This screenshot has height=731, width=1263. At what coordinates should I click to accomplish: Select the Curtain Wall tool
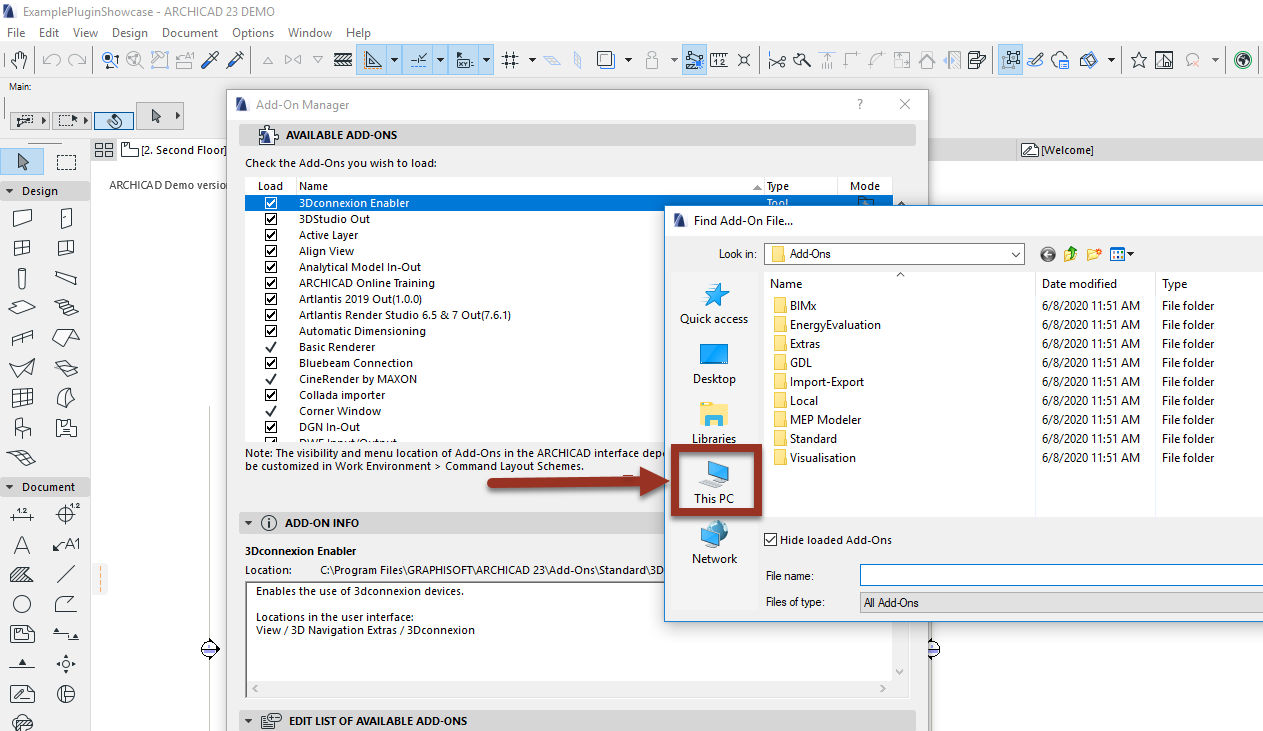[22, 398]
